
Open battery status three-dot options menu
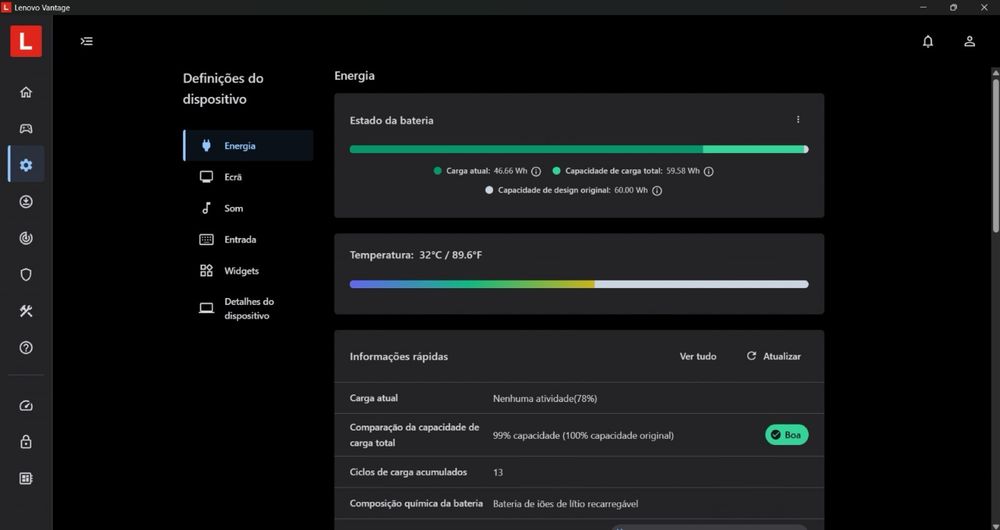point(798,120)
